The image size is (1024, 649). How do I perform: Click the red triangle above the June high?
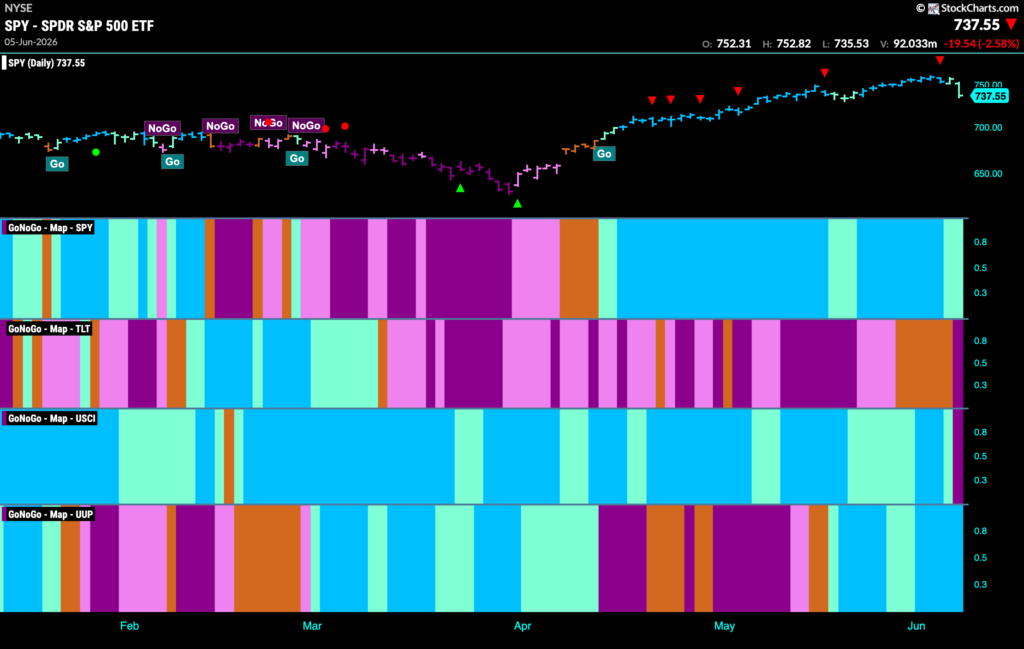pos(940,60)
